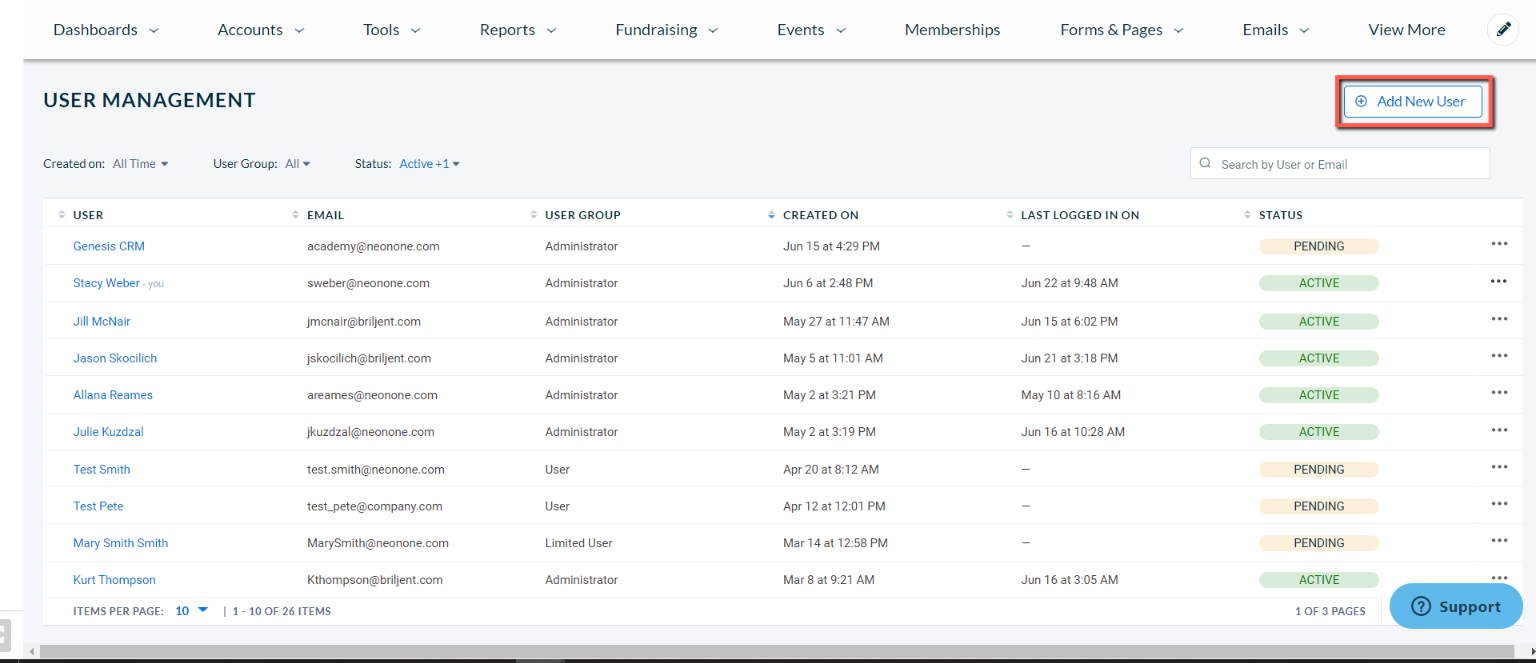The image size is (1536, 663).
Task: Go to Memberships in navigation
Action: coord(952,30)
